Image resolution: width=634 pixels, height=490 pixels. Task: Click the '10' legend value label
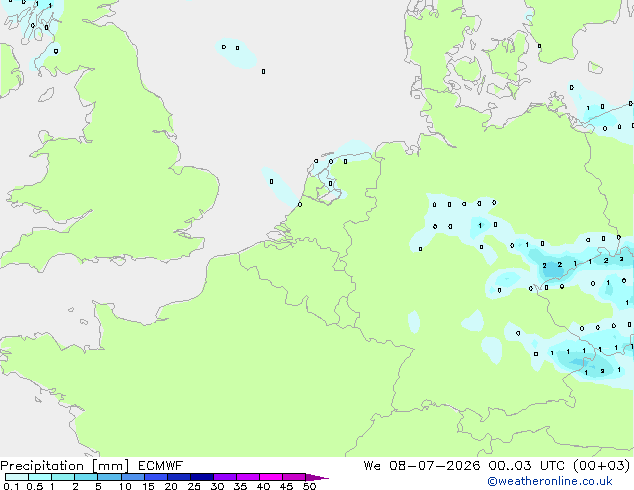[125, 486]
